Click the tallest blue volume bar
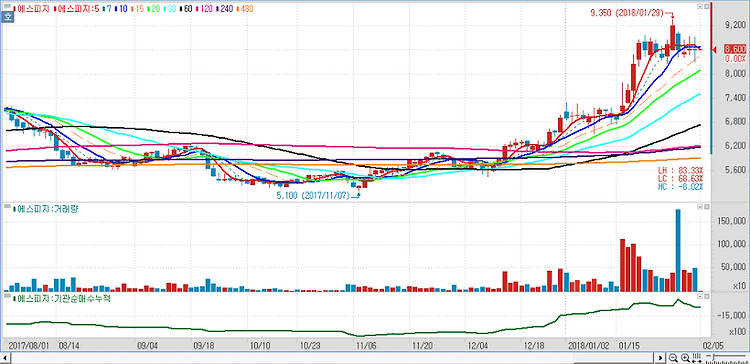The image size is (750, 364). coord(678,250)
